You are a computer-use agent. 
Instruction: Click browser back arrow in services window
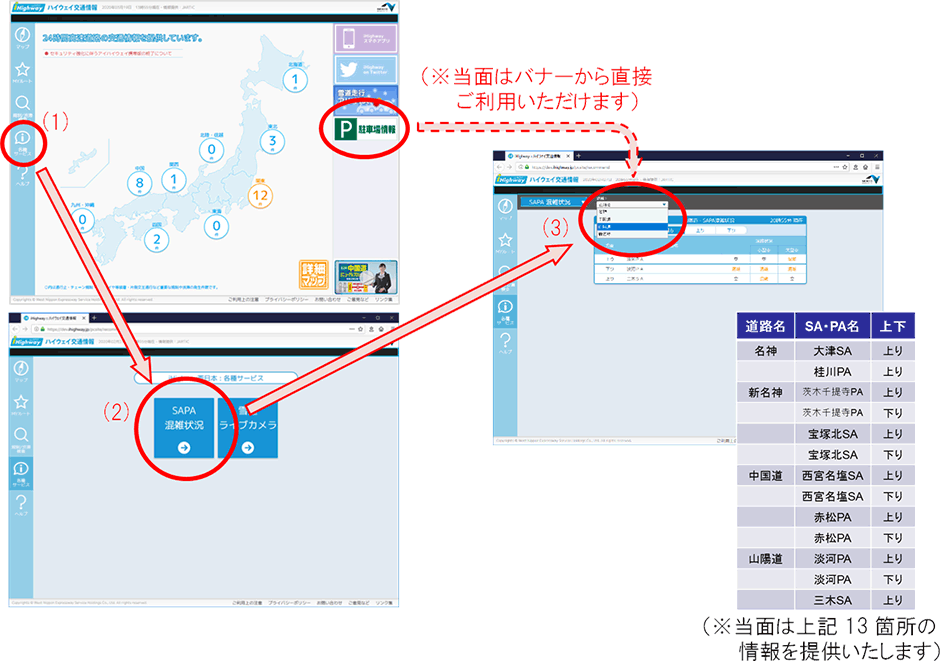pos(15,329)
